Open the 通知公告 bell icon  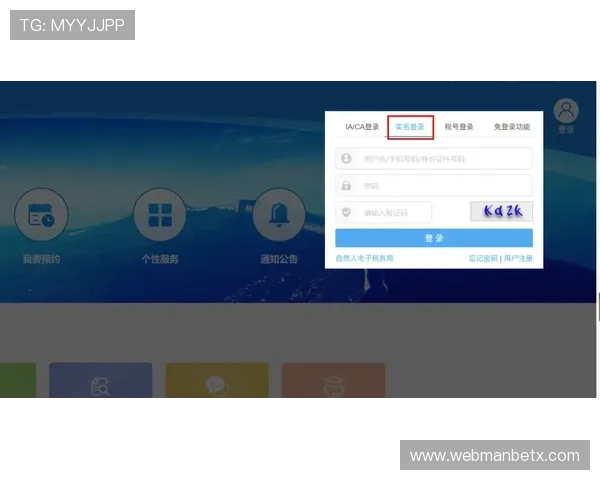[279, 215]
